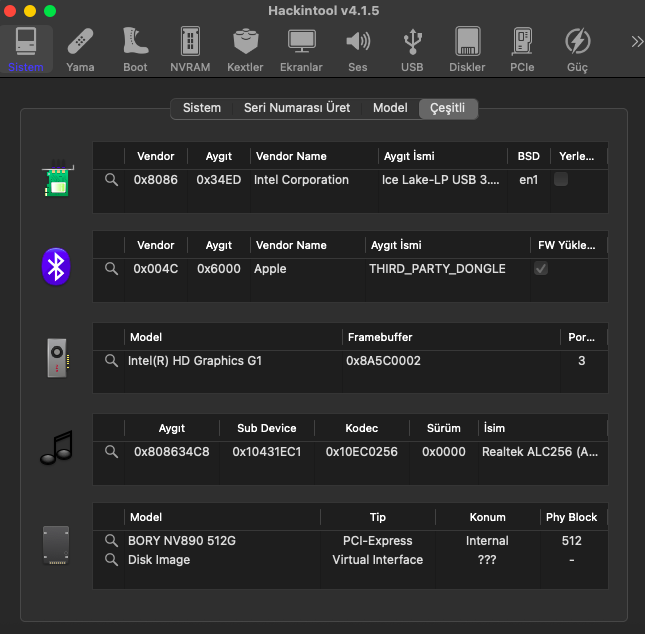645x634 pixels.
Task: Open the Sistem toolbar section
Action: point(26,49)
